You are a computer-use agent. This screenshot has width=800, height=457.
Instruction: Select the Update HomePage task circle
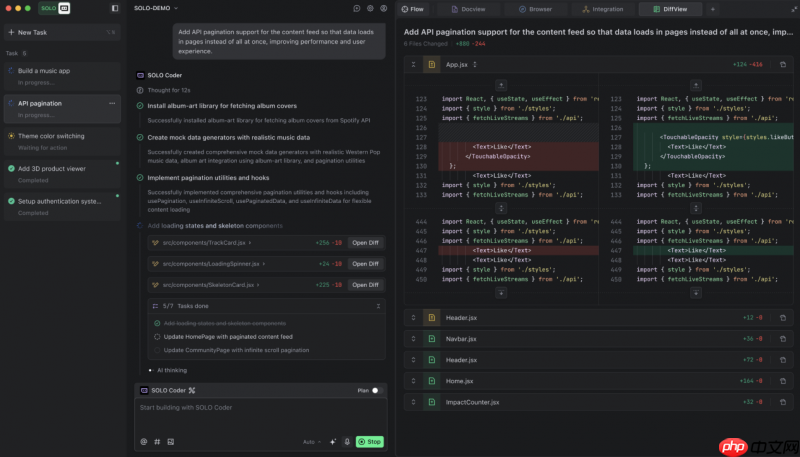(x=156, y=337)
